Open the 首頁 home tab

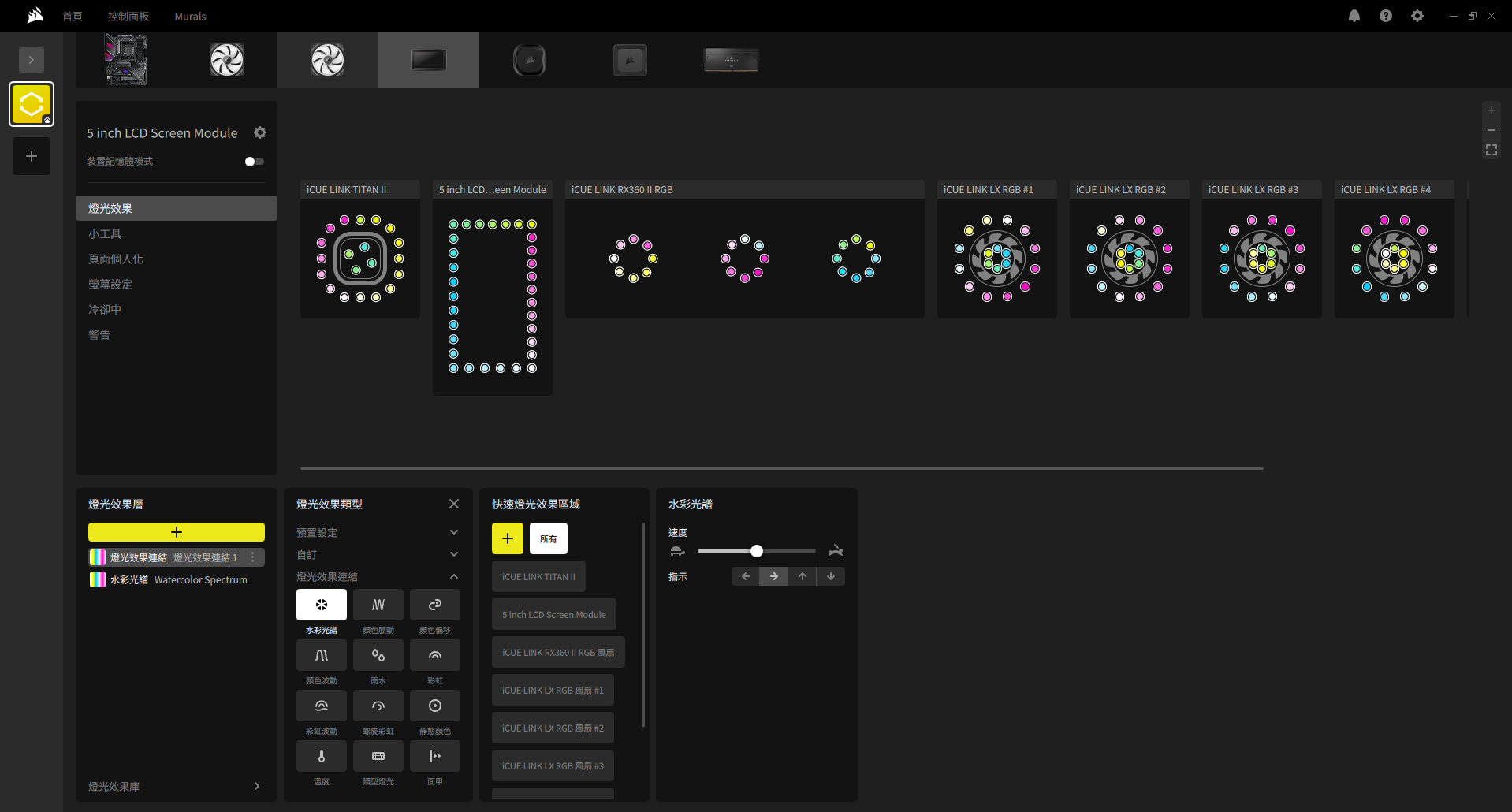[x=73, y=16]
